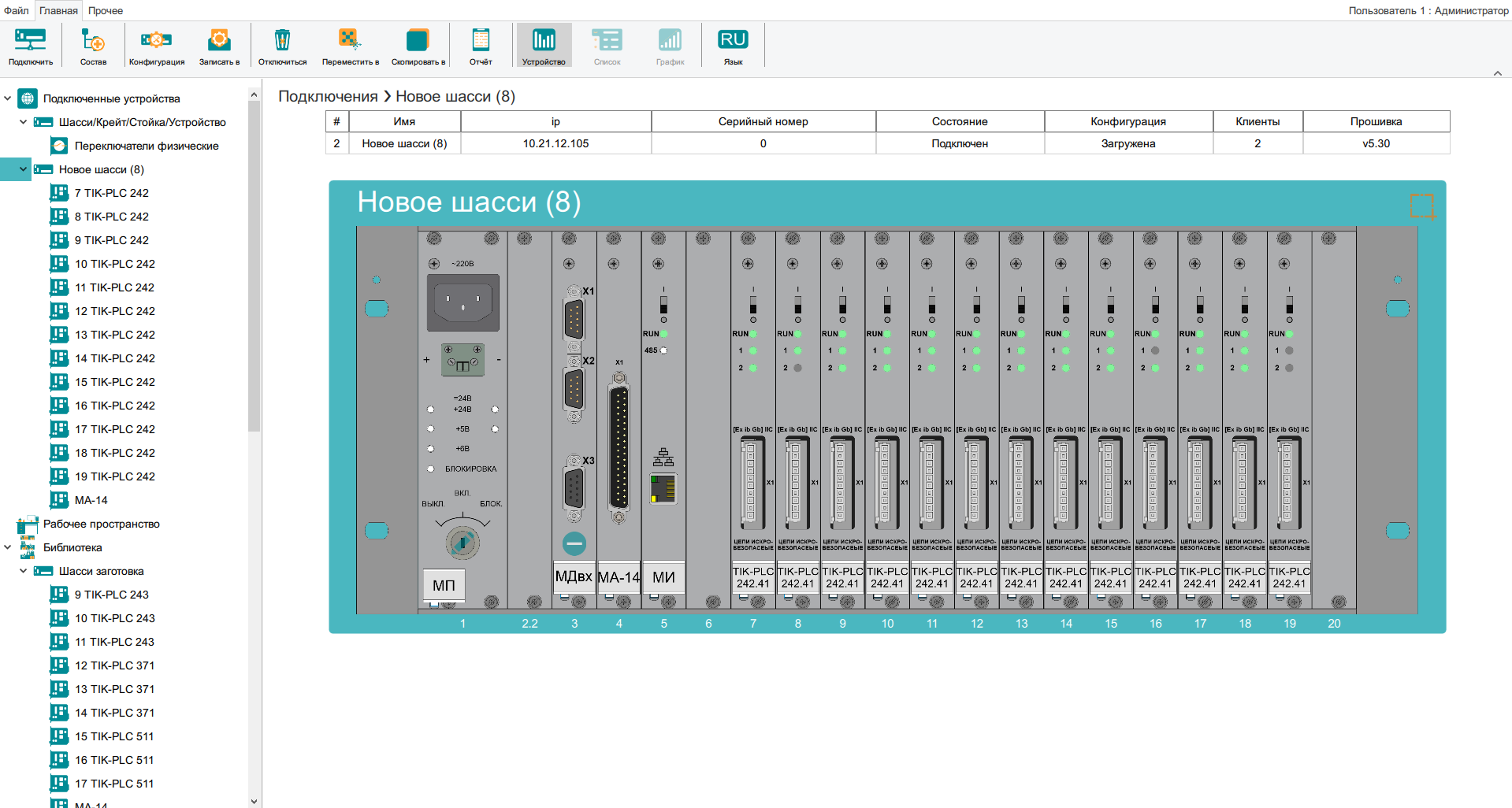
Task: Click the Серийный номер column header
Action: pyautogui.click(x=763, y=121)
